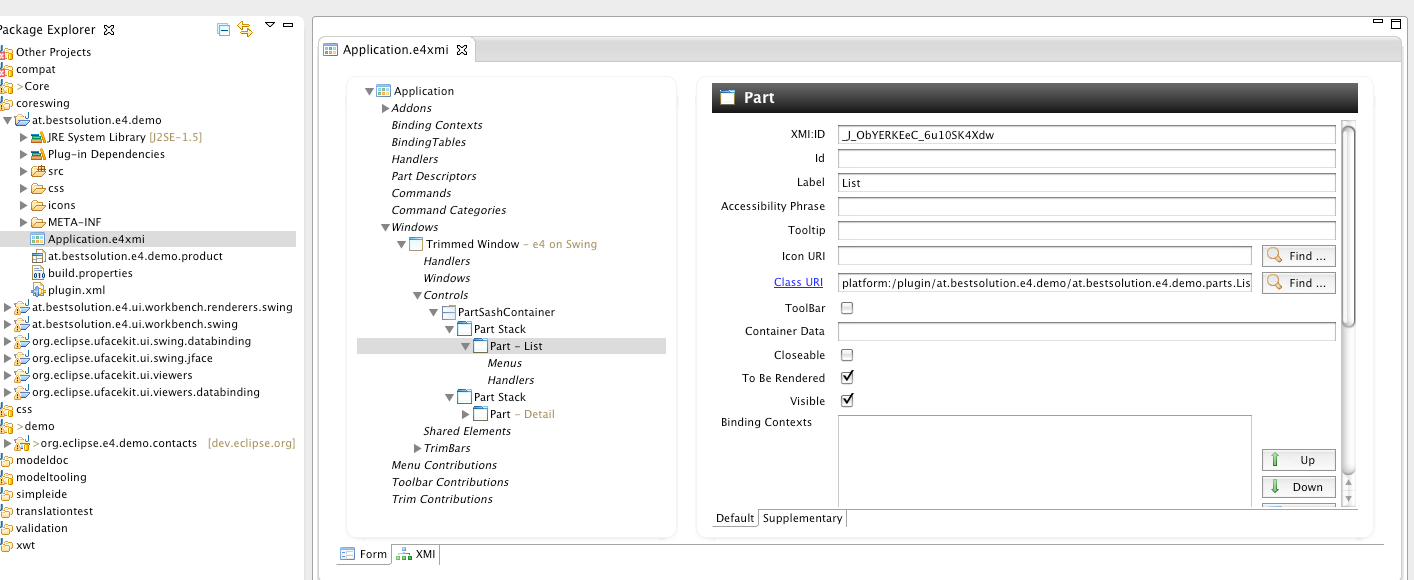Screen dimensions: 1414x580
Task: Expand the Addons tree node
Action: [385, 108]
